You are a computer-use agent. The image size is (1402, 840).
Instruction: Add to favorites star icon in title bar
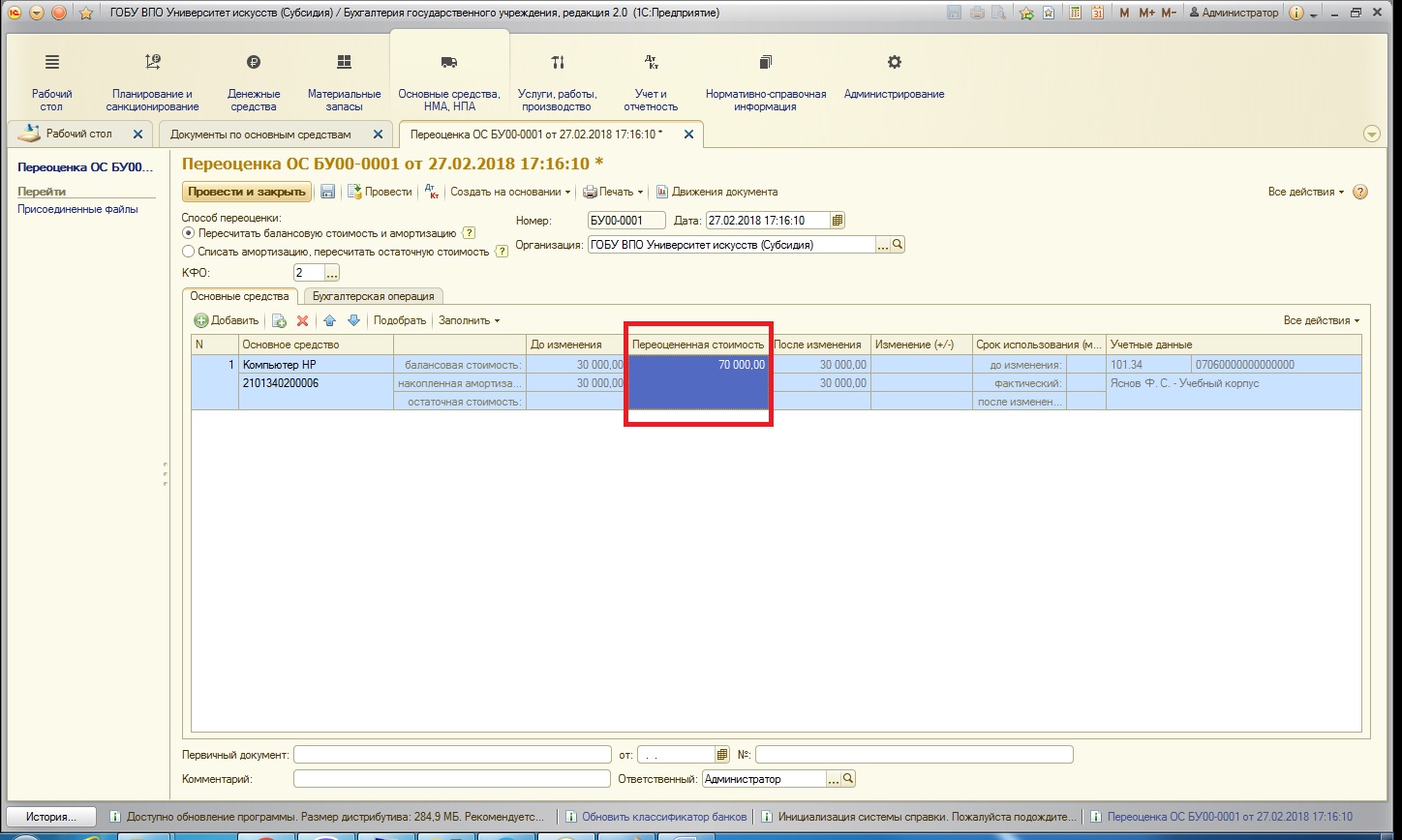pyautogui.click(x=1026, y=13)
